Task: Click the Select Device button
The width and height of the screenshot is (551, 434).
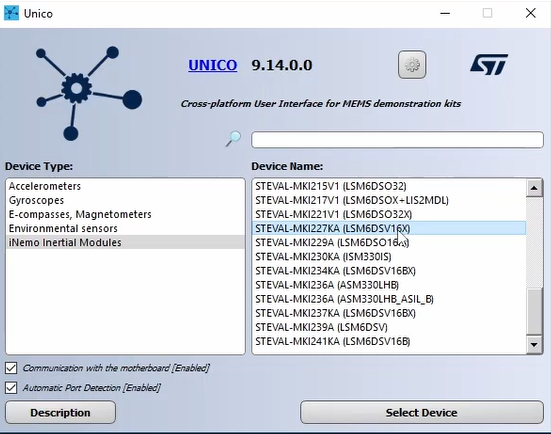Action: point(422,412)
